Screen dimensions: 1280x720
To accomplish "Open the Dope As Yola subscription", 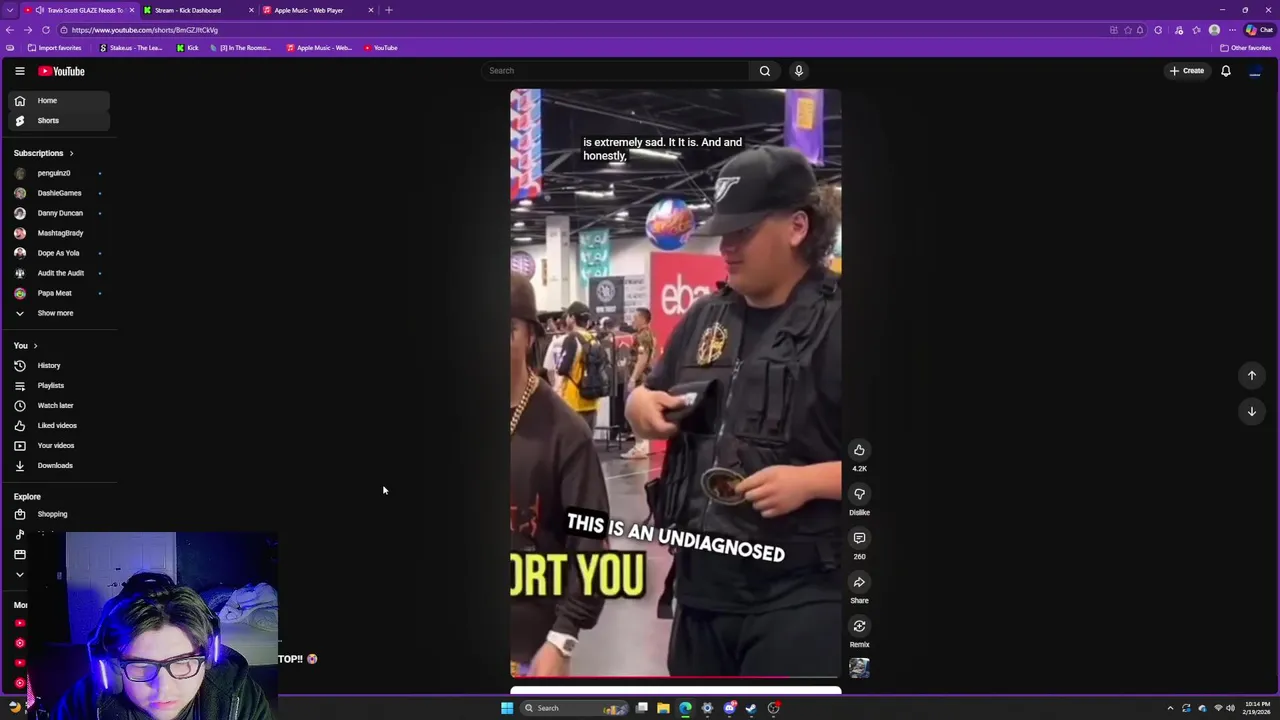I will click(x=59, y=253).
